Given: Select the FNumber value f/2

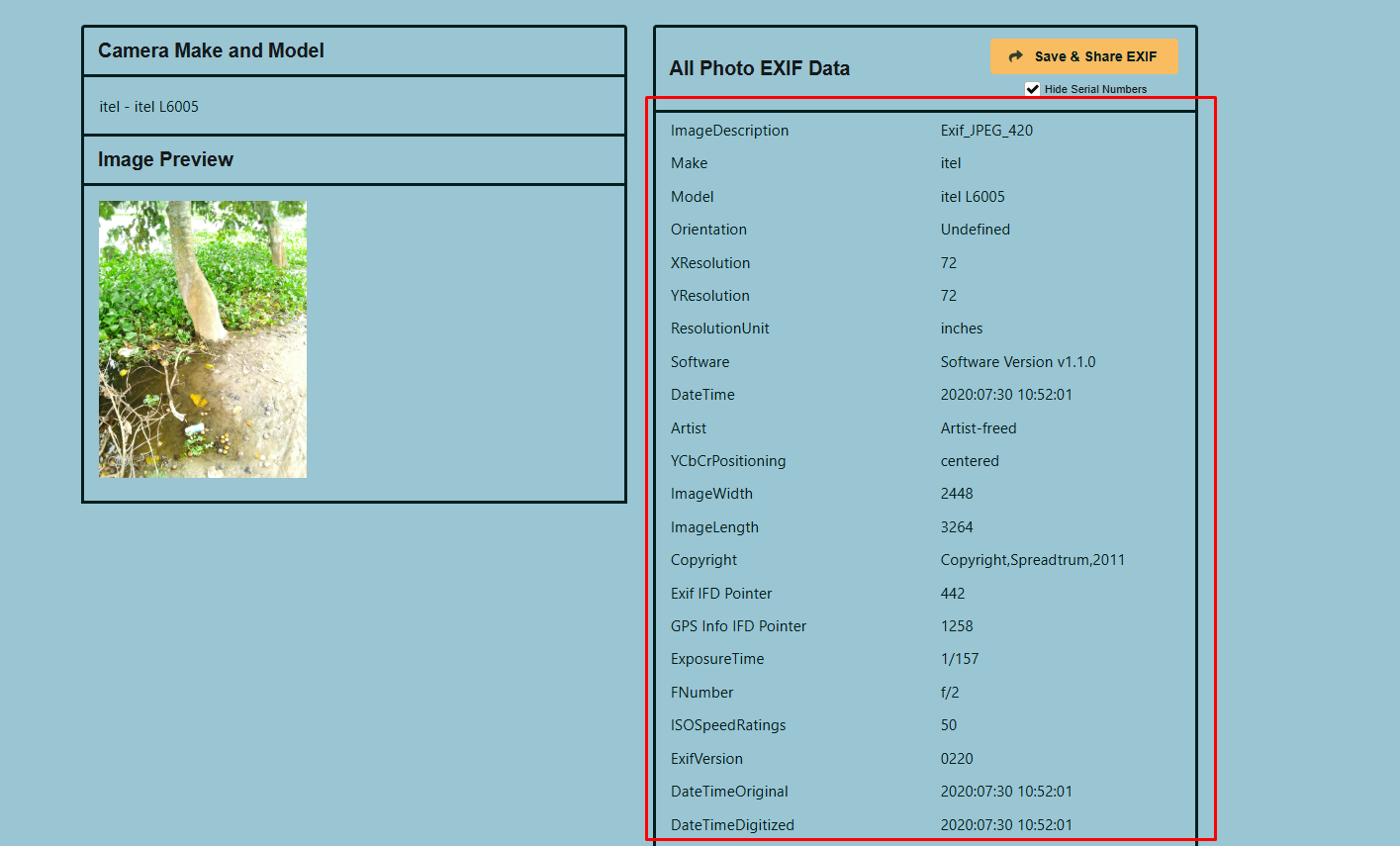Looking at the screenshot, I should click(950, 692).
